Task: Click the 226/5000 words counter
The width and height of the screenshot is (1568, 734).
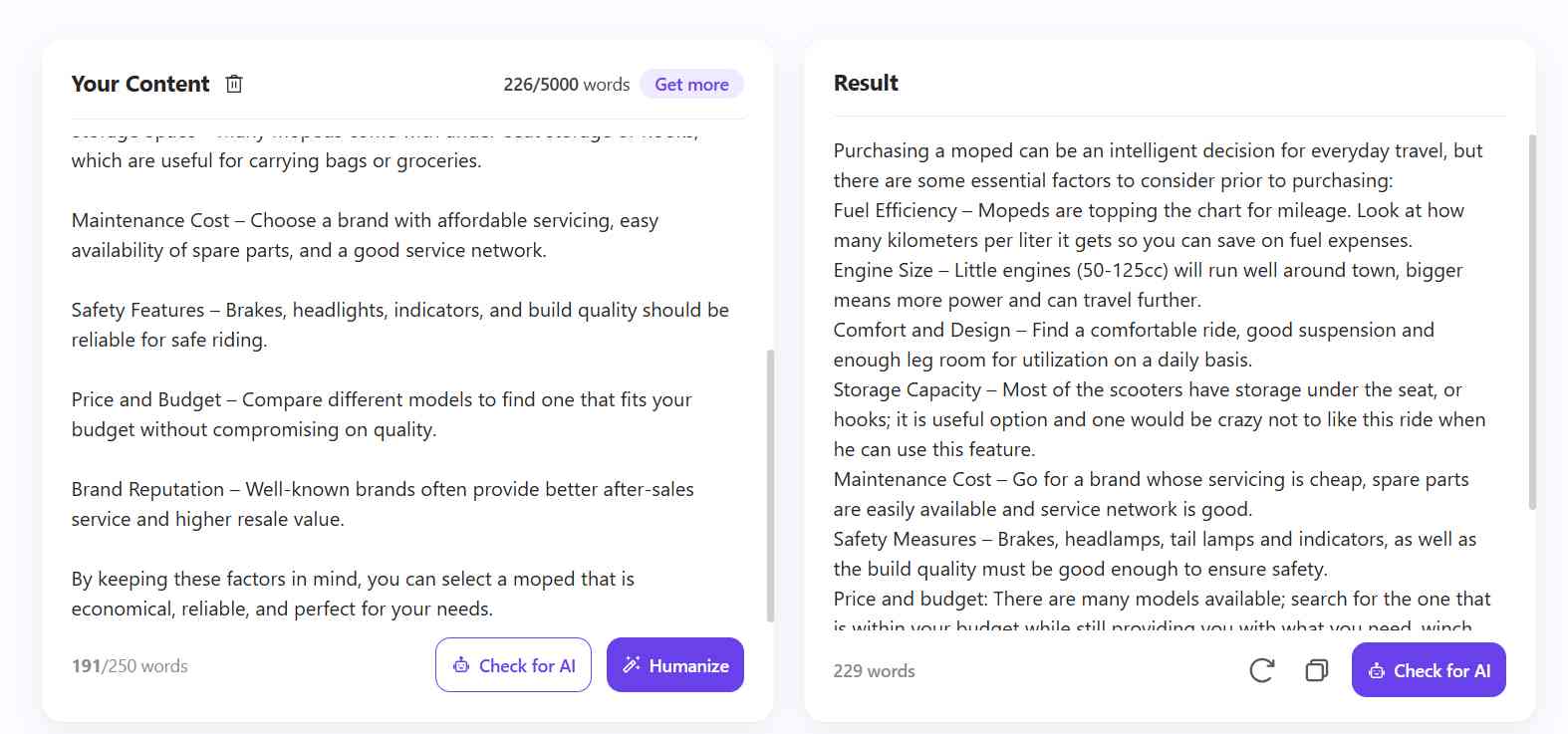Action: [566, 85]
